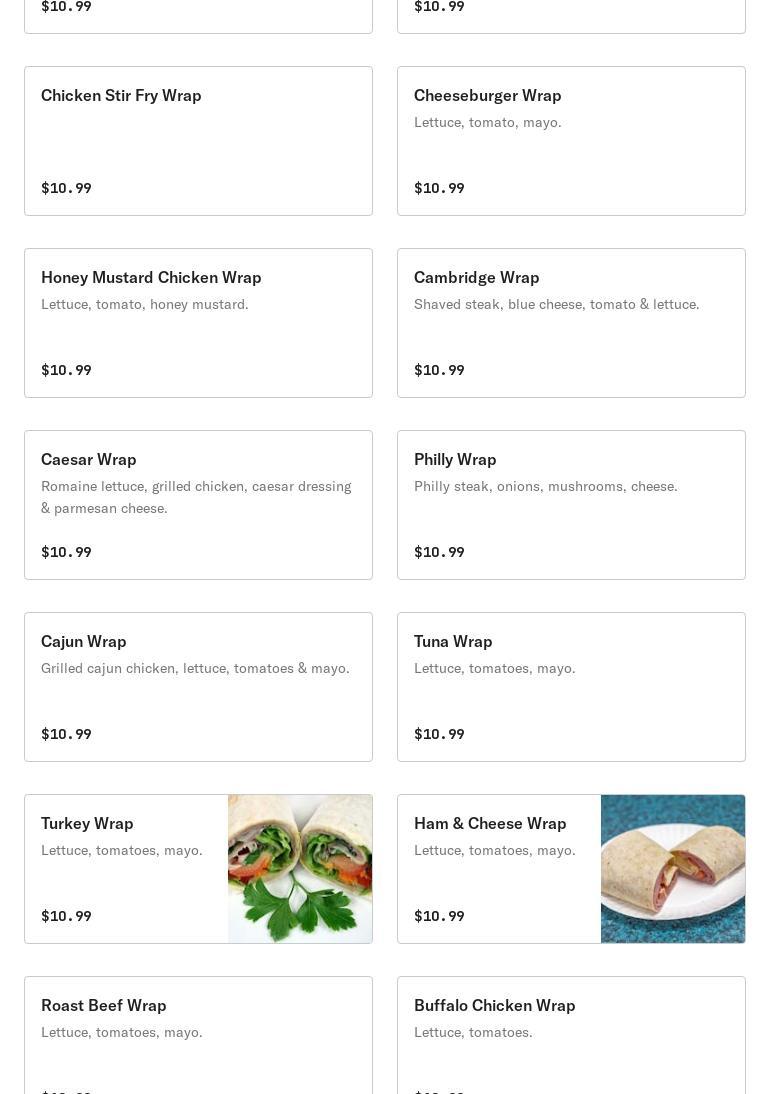Viewport: 770px width, 1094px height.
Task: Click the Cajun Wrap grilled chicken description
Action: [195, 668]
